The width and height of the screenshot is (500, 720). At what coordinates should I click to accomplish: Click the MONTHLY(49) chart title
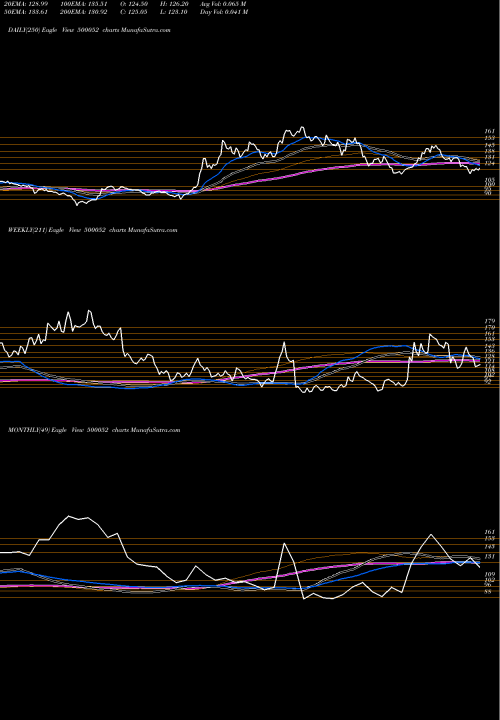(94, 430)
